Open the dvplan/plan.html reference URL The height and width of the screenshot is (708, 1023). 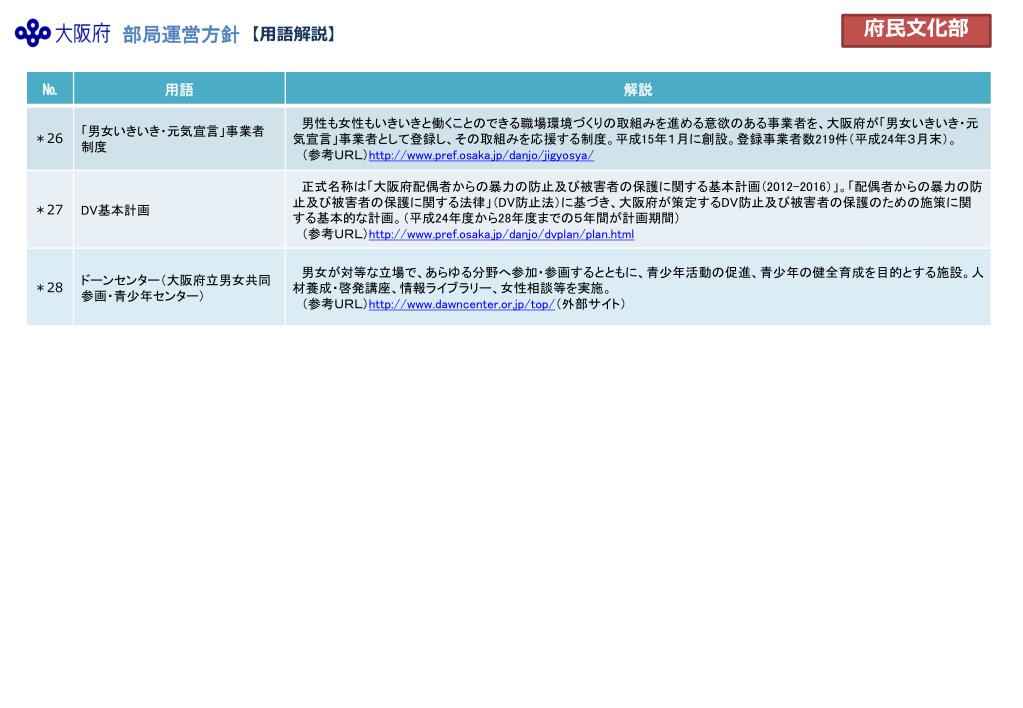(501, 234)
